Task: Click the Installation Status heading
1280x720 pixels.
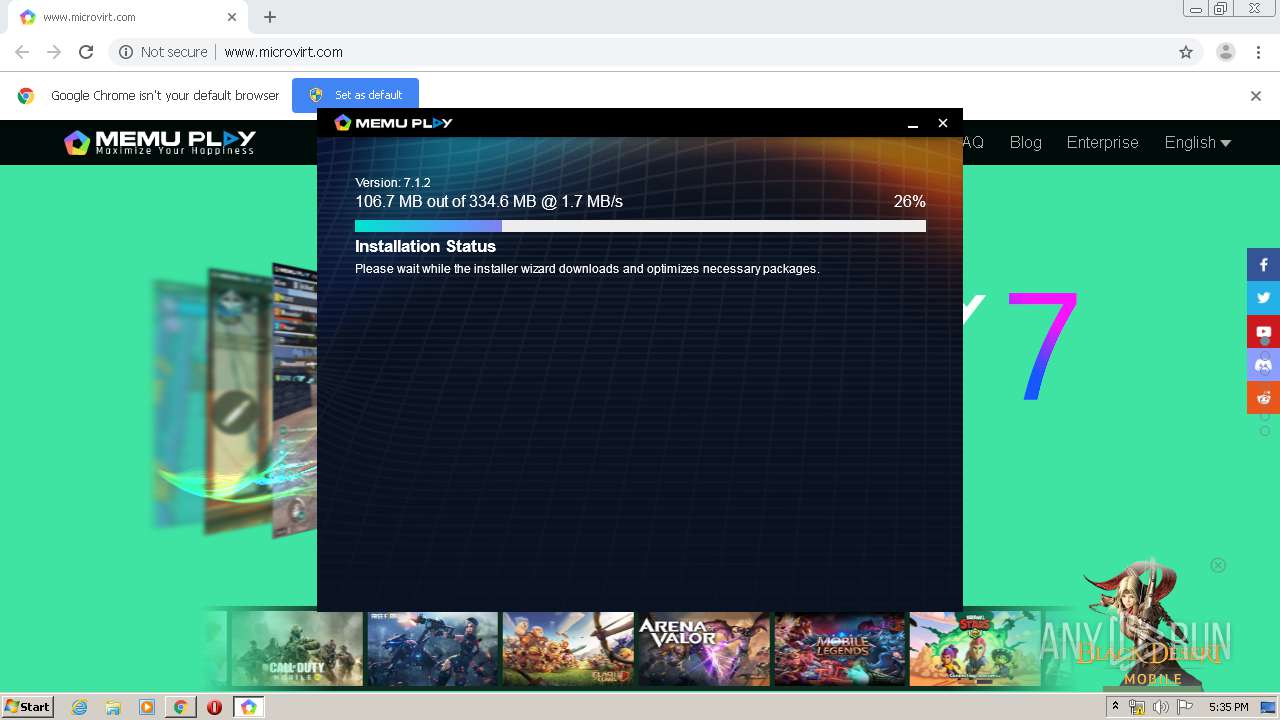Action: 425,246
